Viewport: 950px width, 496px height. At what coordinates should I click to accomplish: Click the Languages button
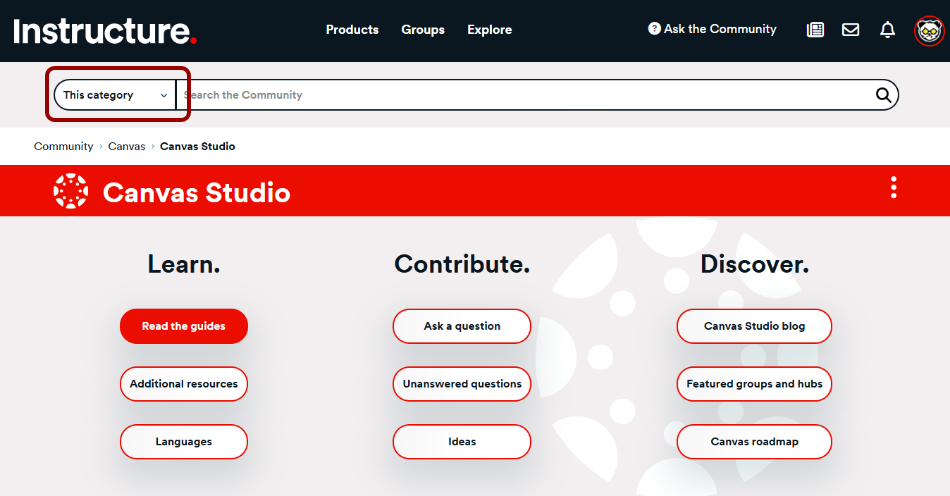coord(184,441)
